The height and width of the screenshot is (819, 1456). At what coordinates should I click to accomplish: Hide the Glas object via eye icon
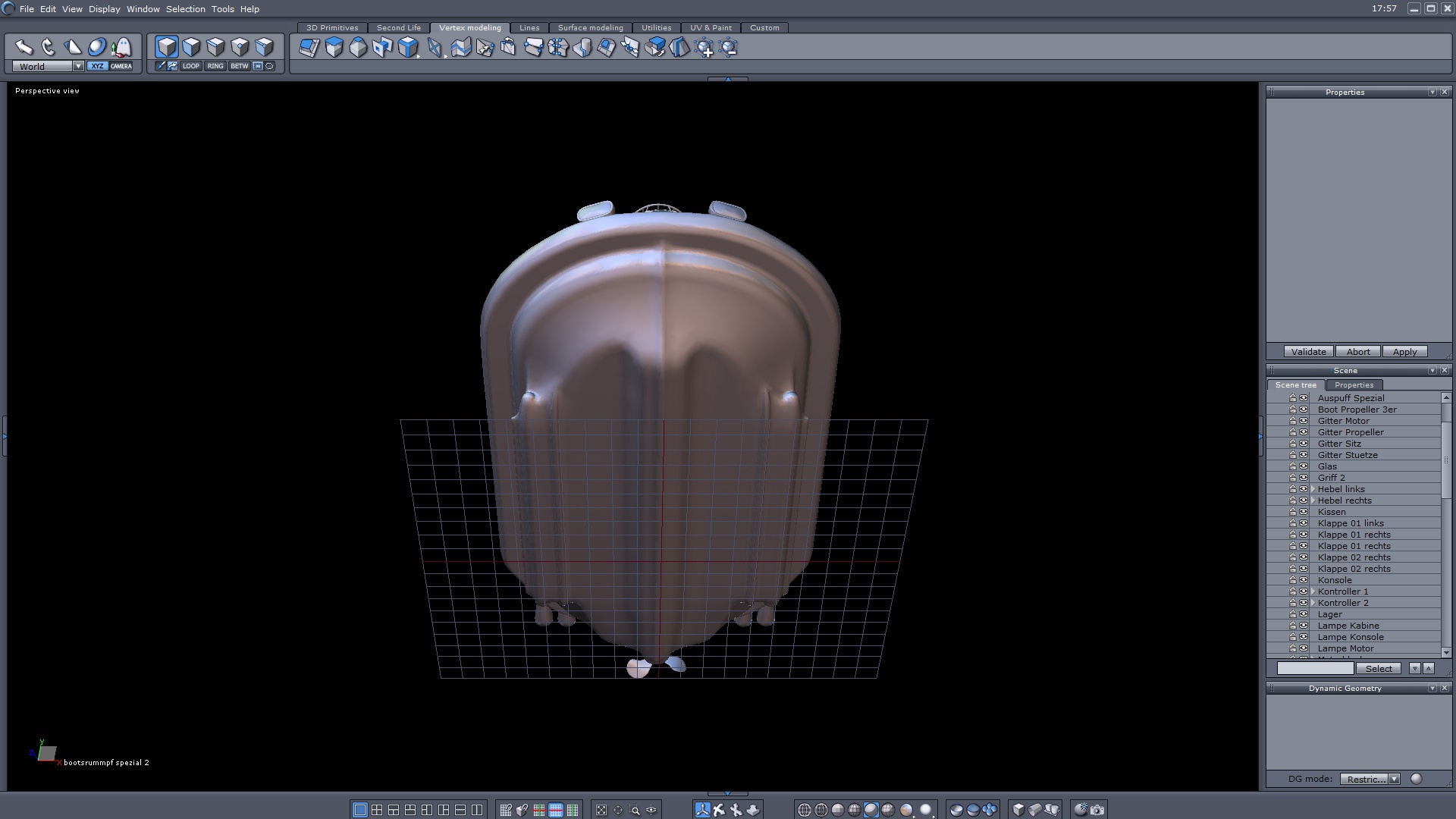(x=1304, y=466)
